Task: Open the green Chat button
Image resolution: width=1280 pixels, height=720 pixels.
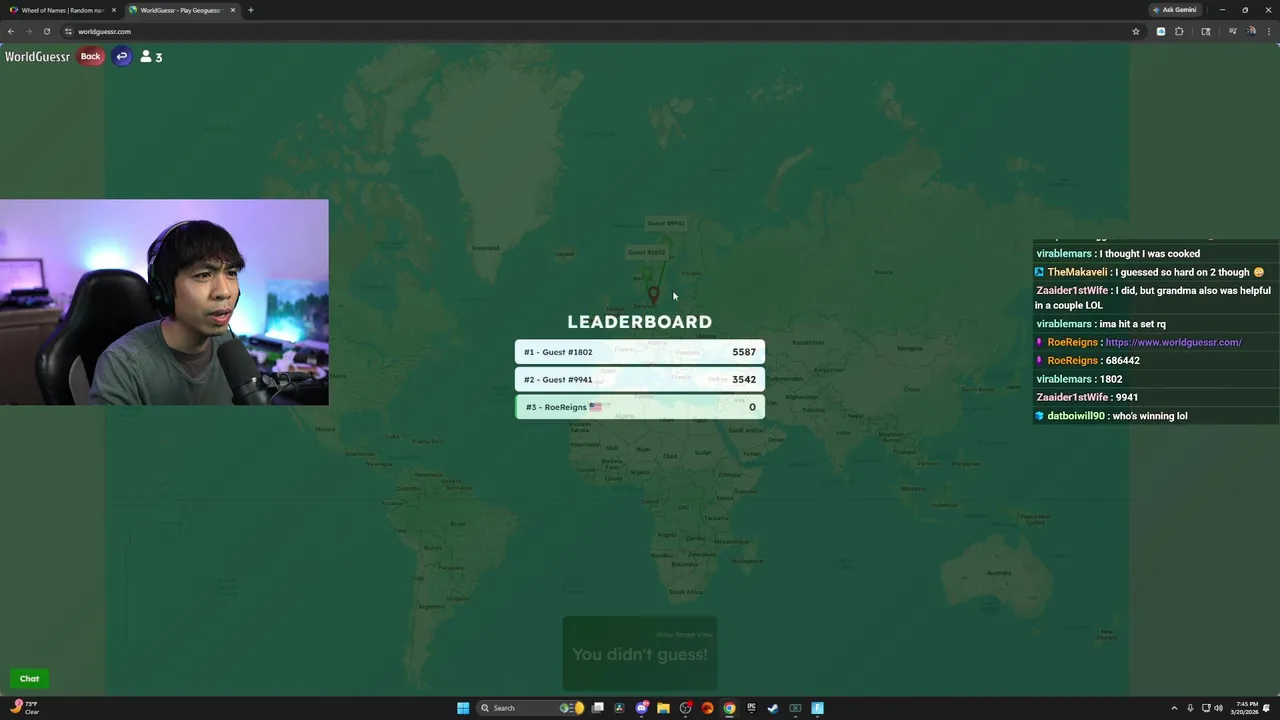Action: click(29, 679)
